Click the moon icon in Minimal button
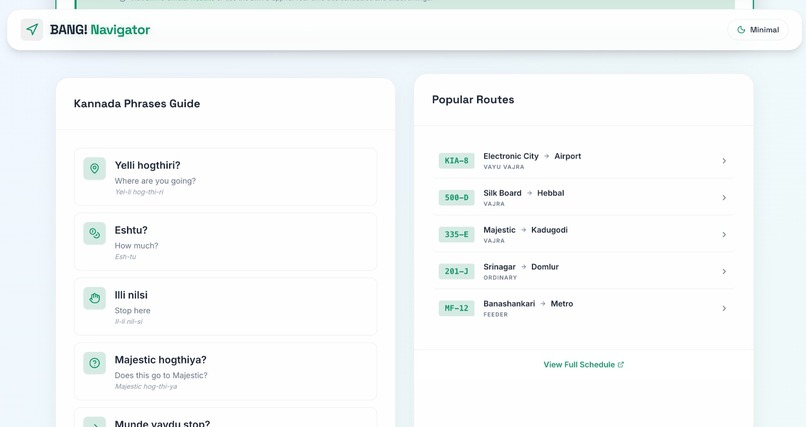Viewport: 806px width, 427px height. (x=741, y=30)
